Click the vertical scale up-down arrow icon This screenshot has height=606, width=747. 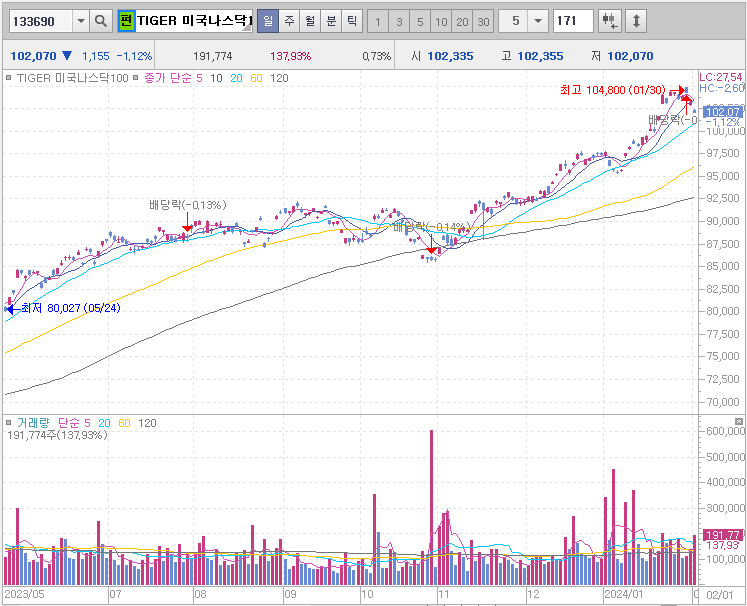(x=636, y=21)
